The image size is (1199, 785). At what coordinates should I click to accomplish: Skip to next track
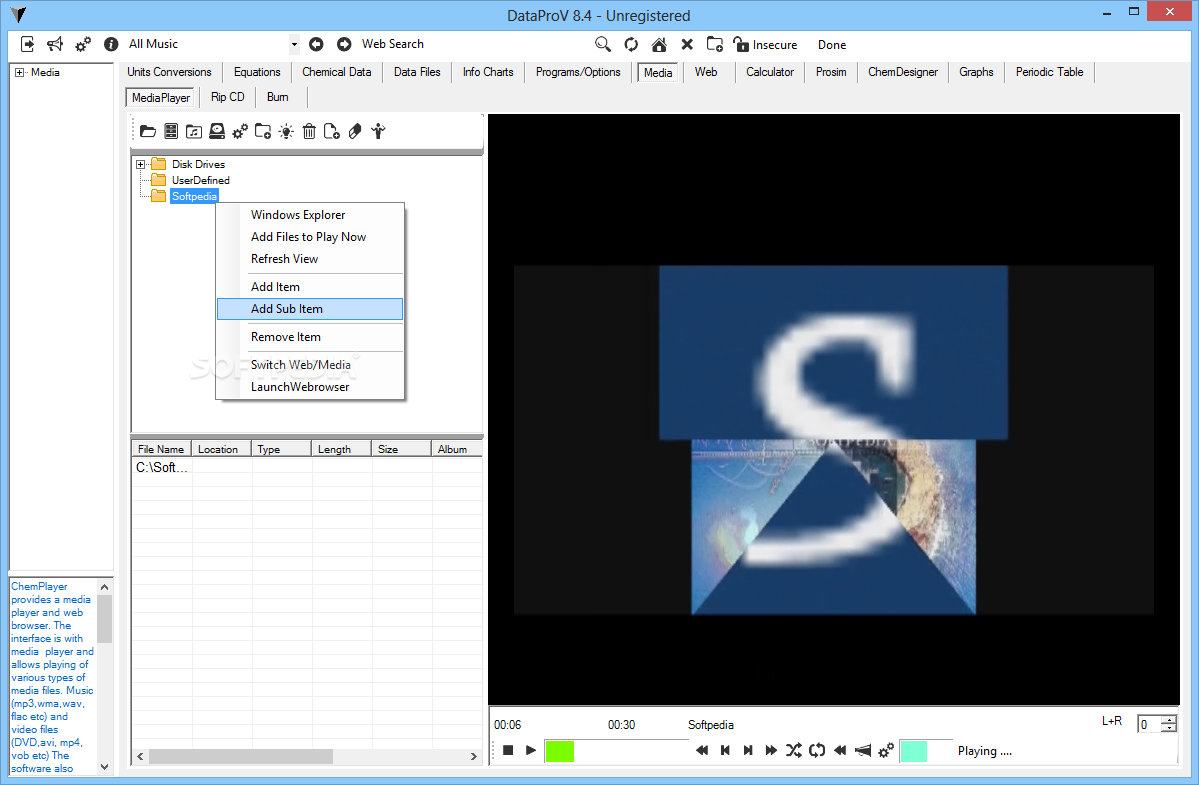coord(748,751)
